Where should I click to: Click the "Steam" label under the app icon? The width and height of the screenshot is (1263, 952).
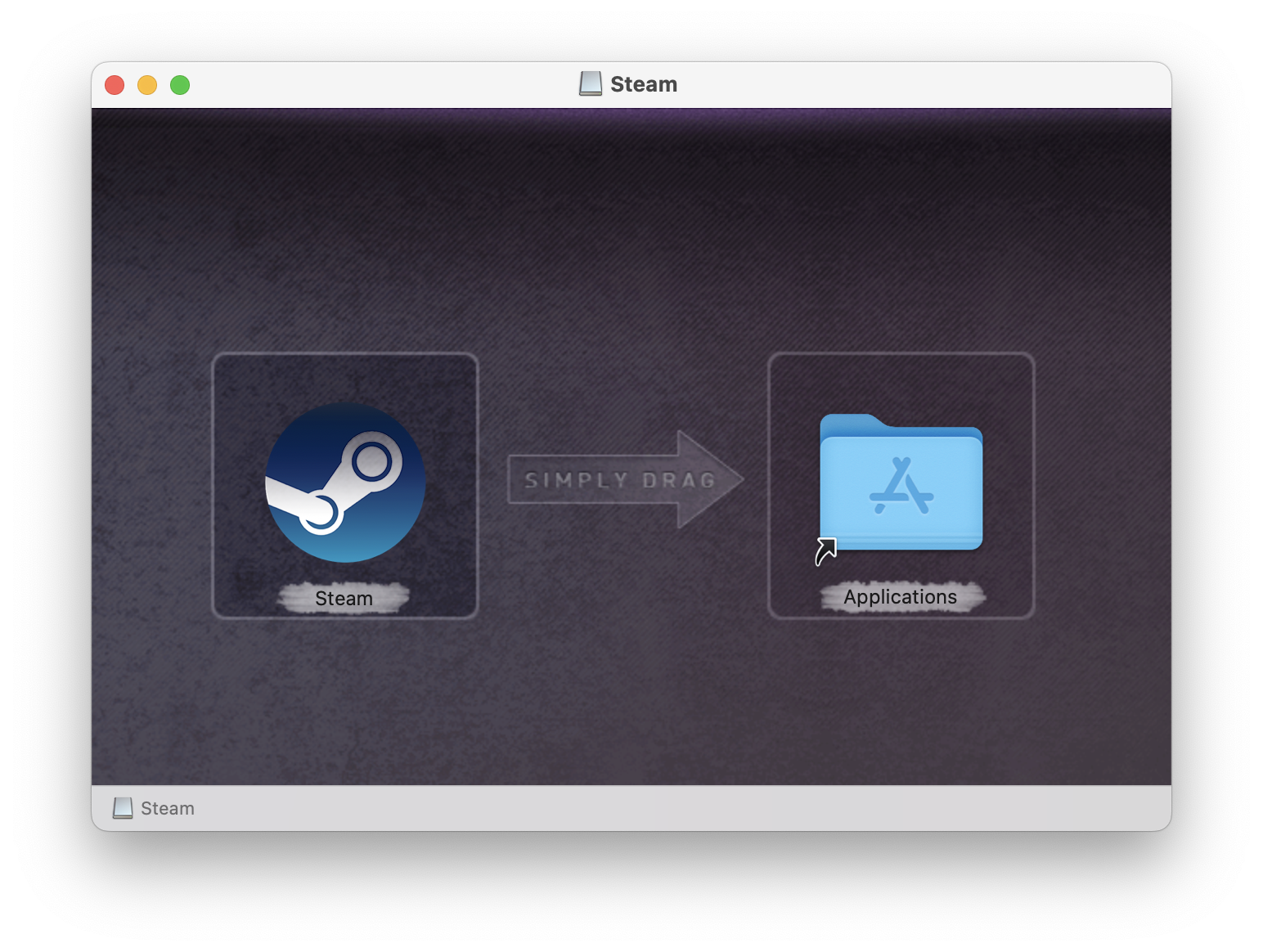coord(344,599)
